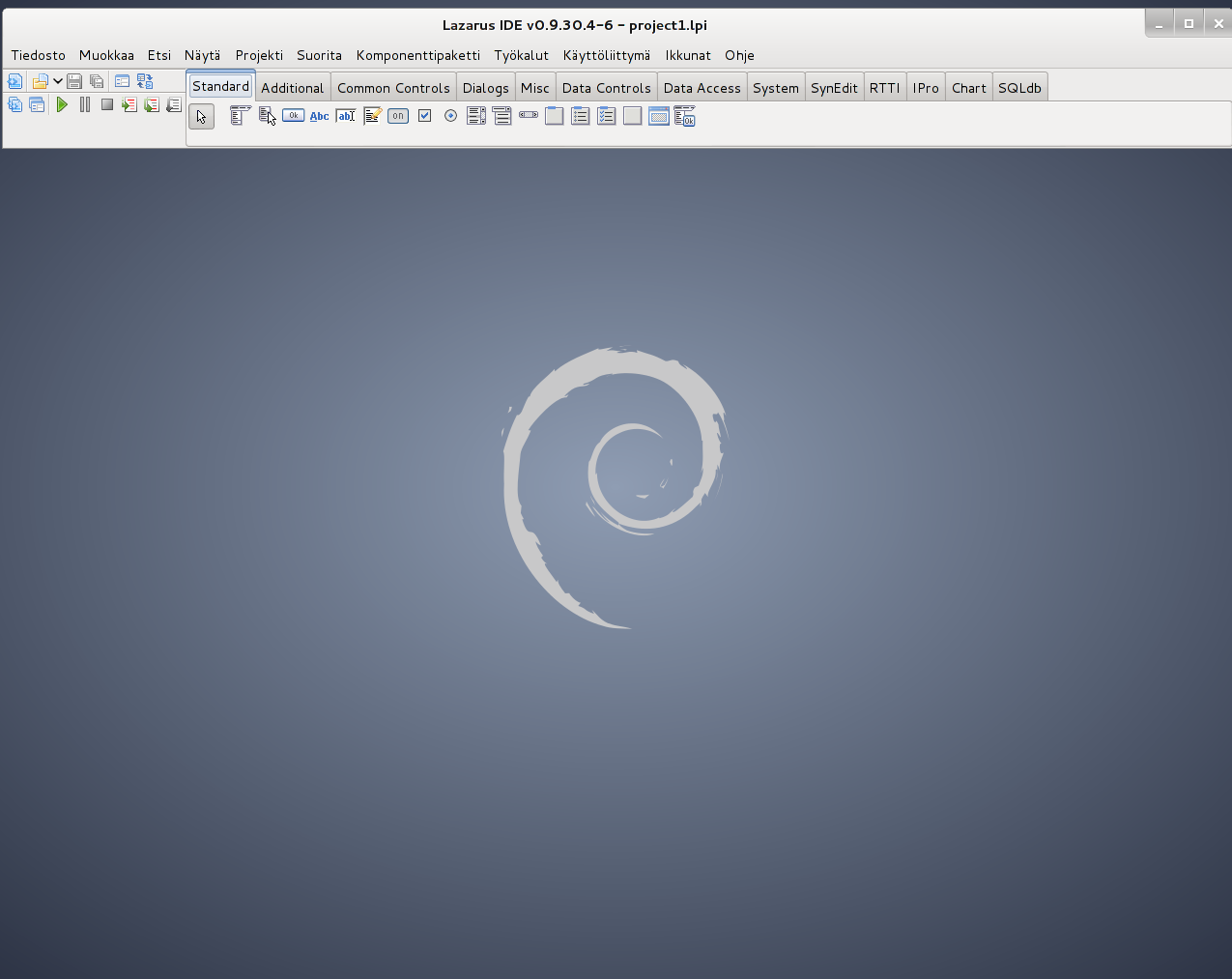This screenshot has height=979, width=1232.
Task: Switch to the Additional palette tab
Action: 293,88
